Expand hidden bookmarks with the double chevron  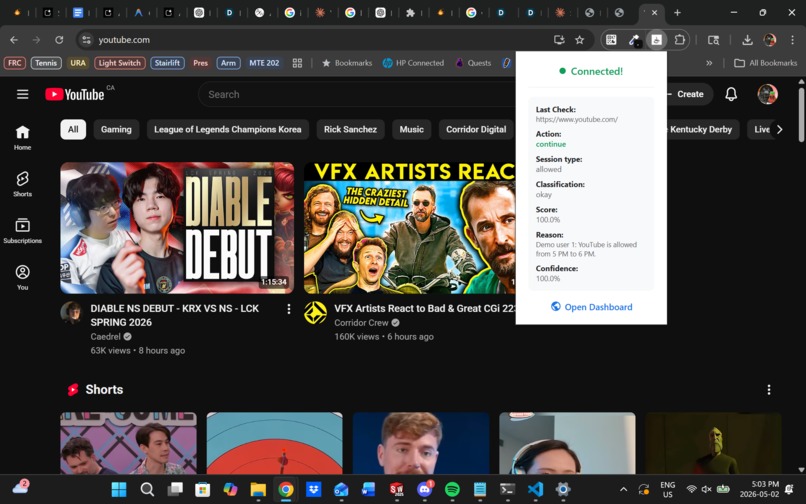click(x=709, y=63)
